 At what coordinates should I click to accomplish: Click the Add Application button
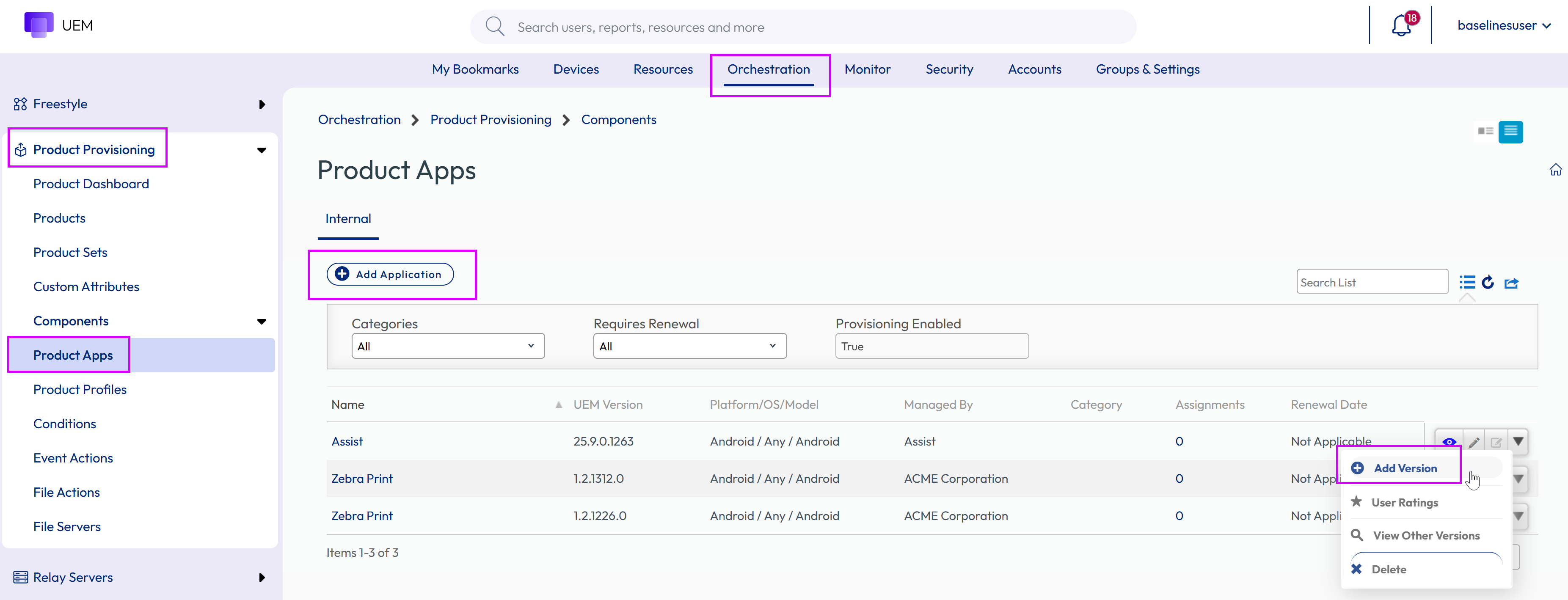pyautogui.click(x=389, y=274)
